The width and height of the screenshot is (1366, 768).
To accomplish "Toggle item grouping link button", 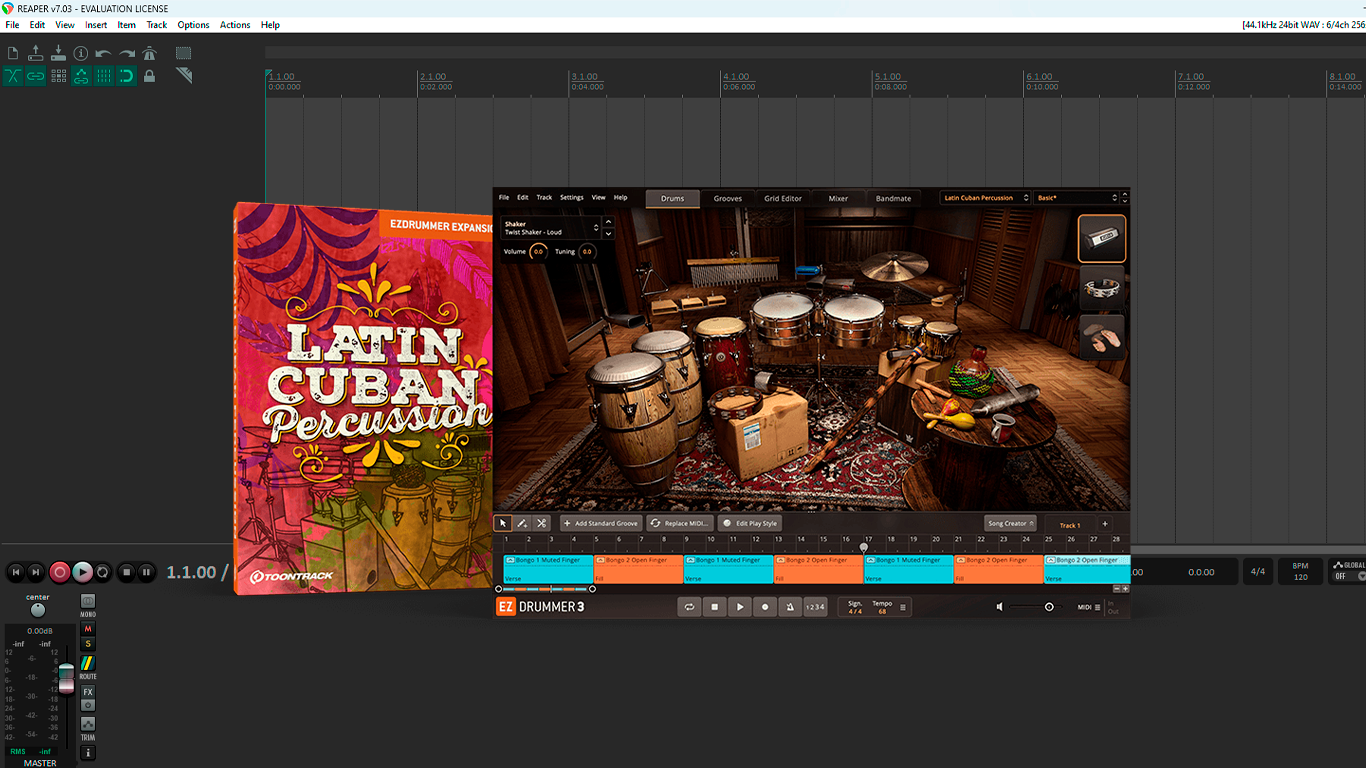I will click(x=36, y=76).
